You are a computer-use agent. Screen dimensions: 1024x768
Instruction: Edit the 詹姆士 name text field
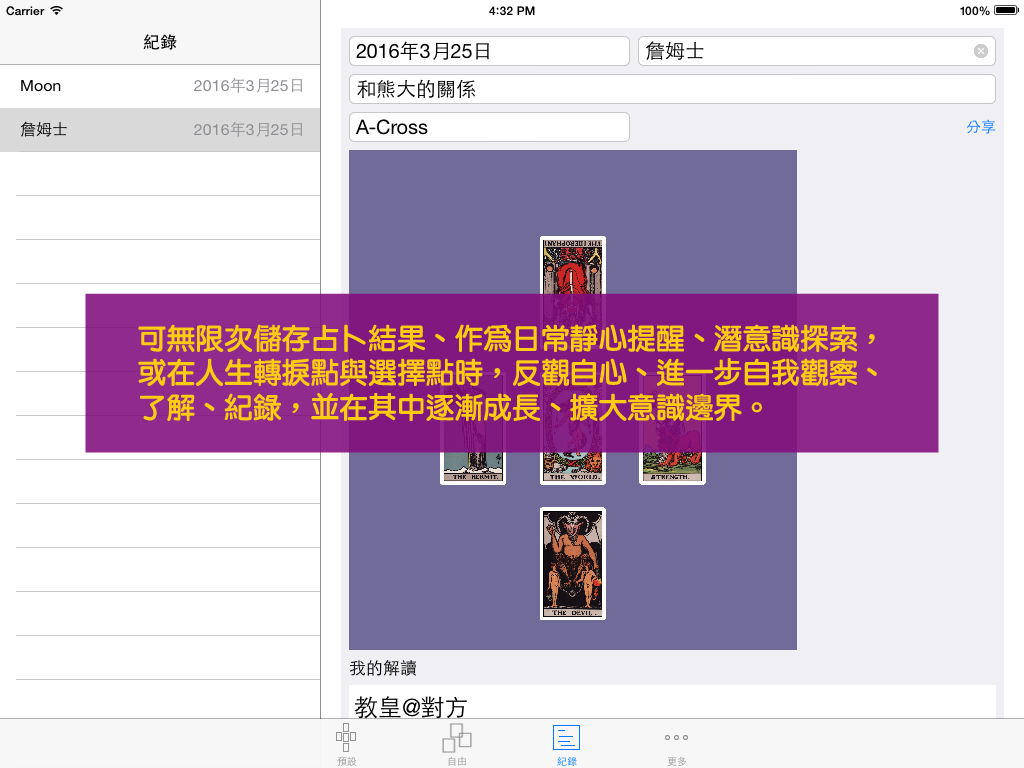click(800, 51)
